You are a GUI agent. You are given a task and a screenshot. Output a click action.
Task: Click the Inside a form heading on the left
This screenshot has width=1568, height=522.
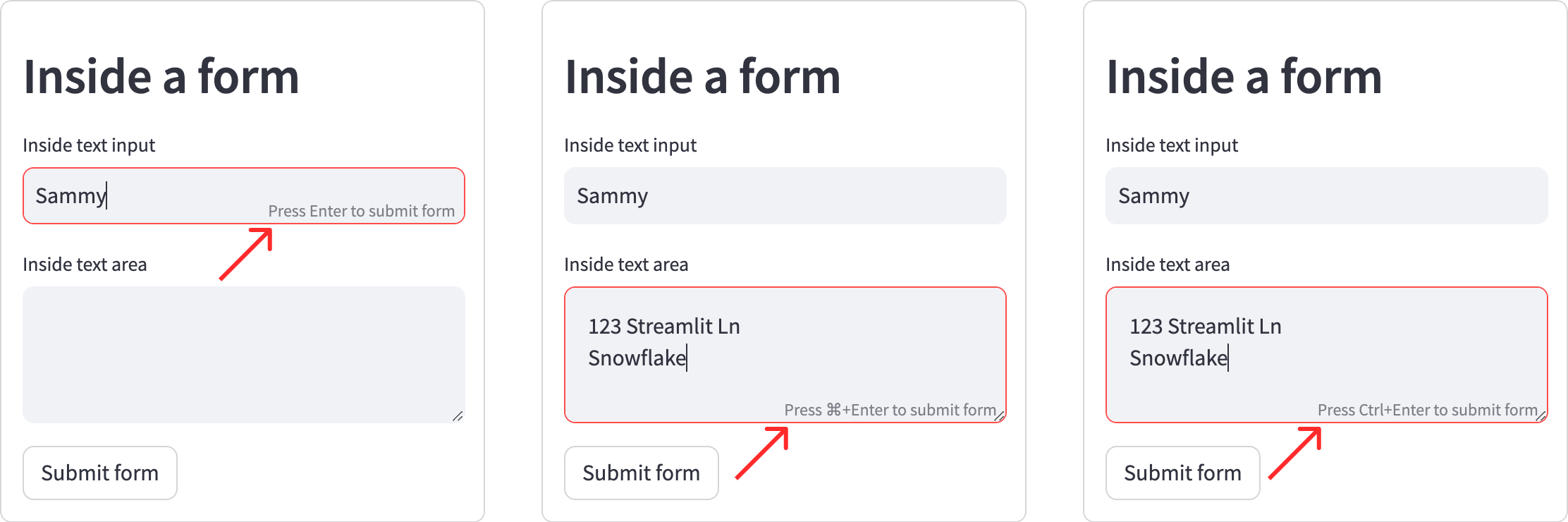pyautogui.click(x=162, y=76)
